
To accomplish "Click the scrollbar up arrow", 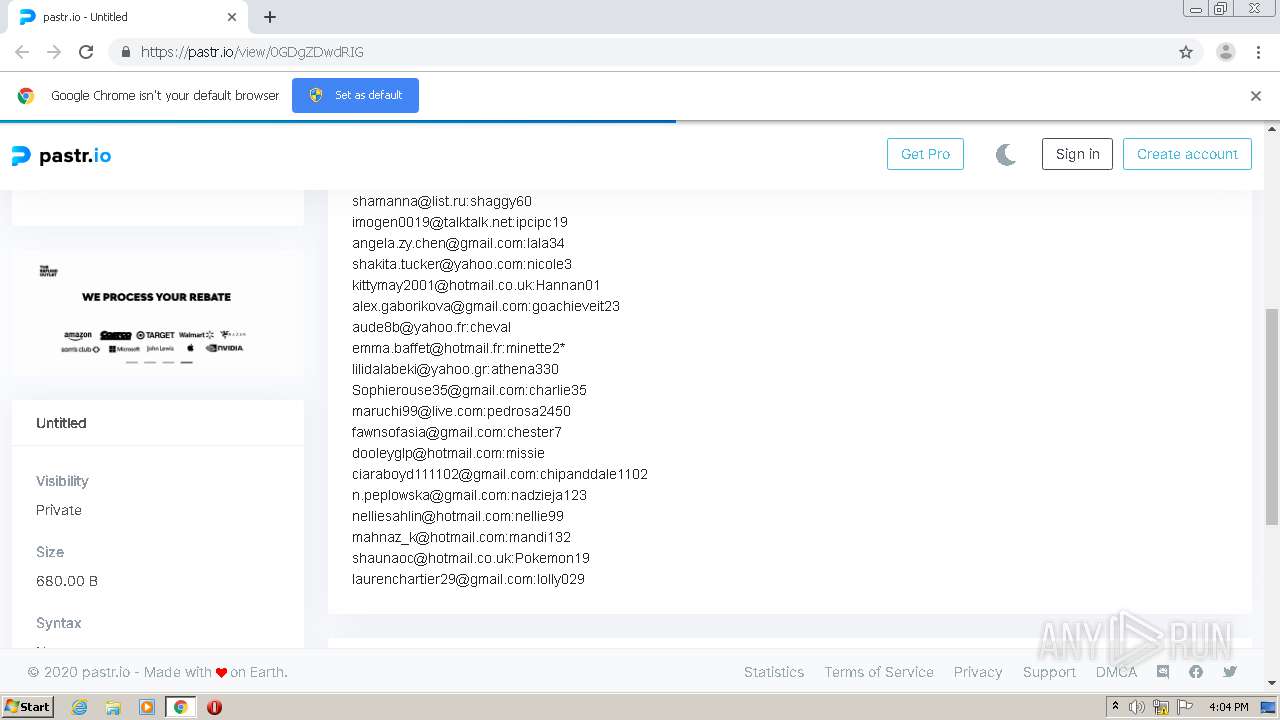I will tap(1272, 129).
